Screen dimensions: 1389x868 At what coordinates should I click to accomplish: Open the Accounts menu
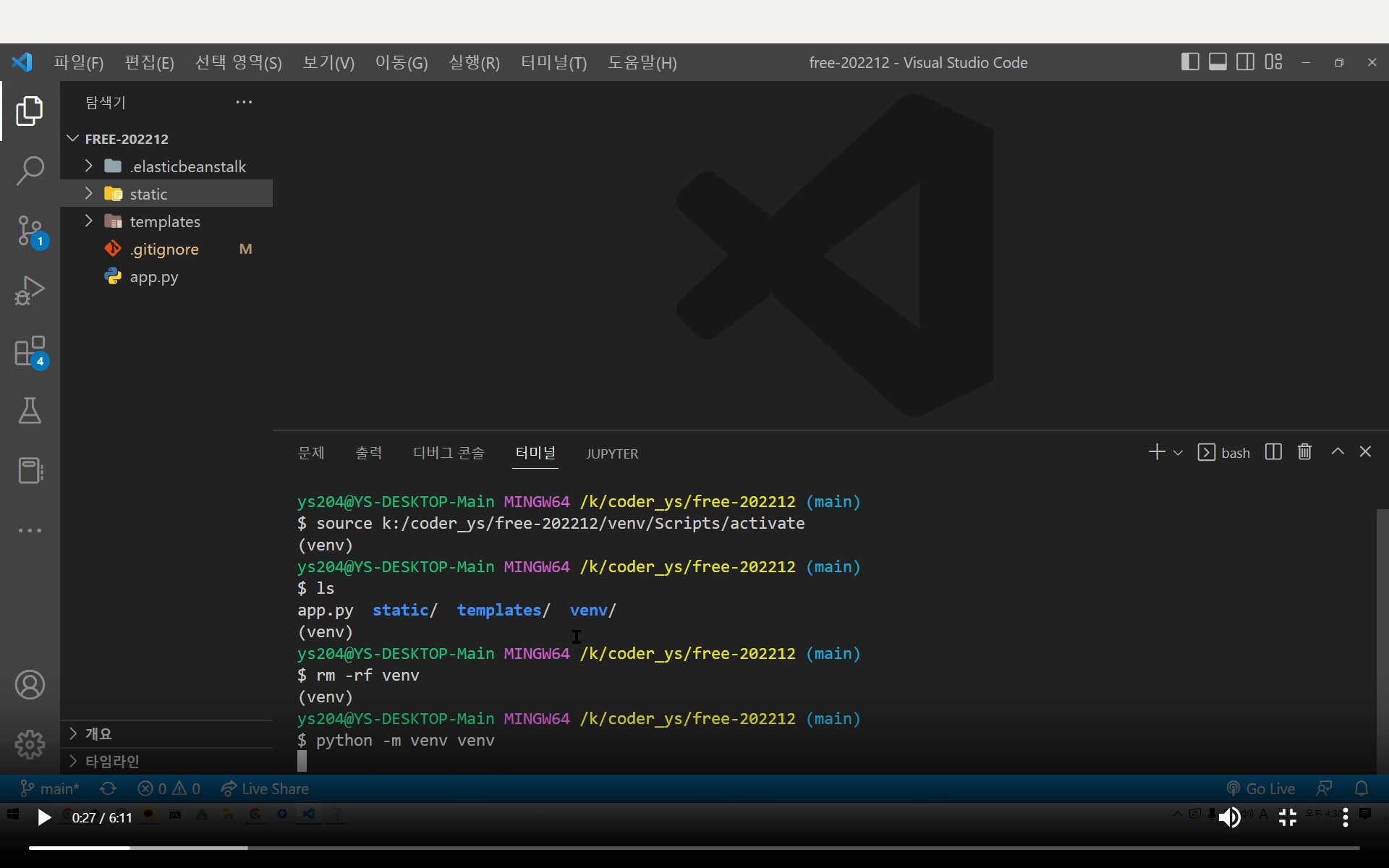pyautogui.click(x=30, y=684)
